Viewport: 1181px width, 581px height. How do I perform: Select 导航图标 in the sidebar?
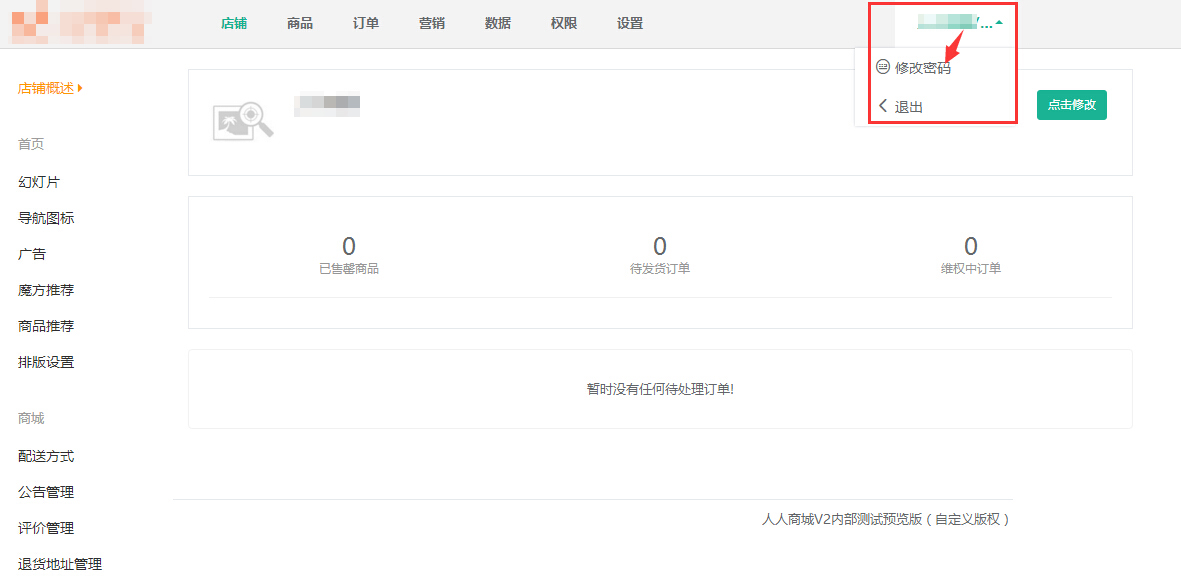[46, 218]
